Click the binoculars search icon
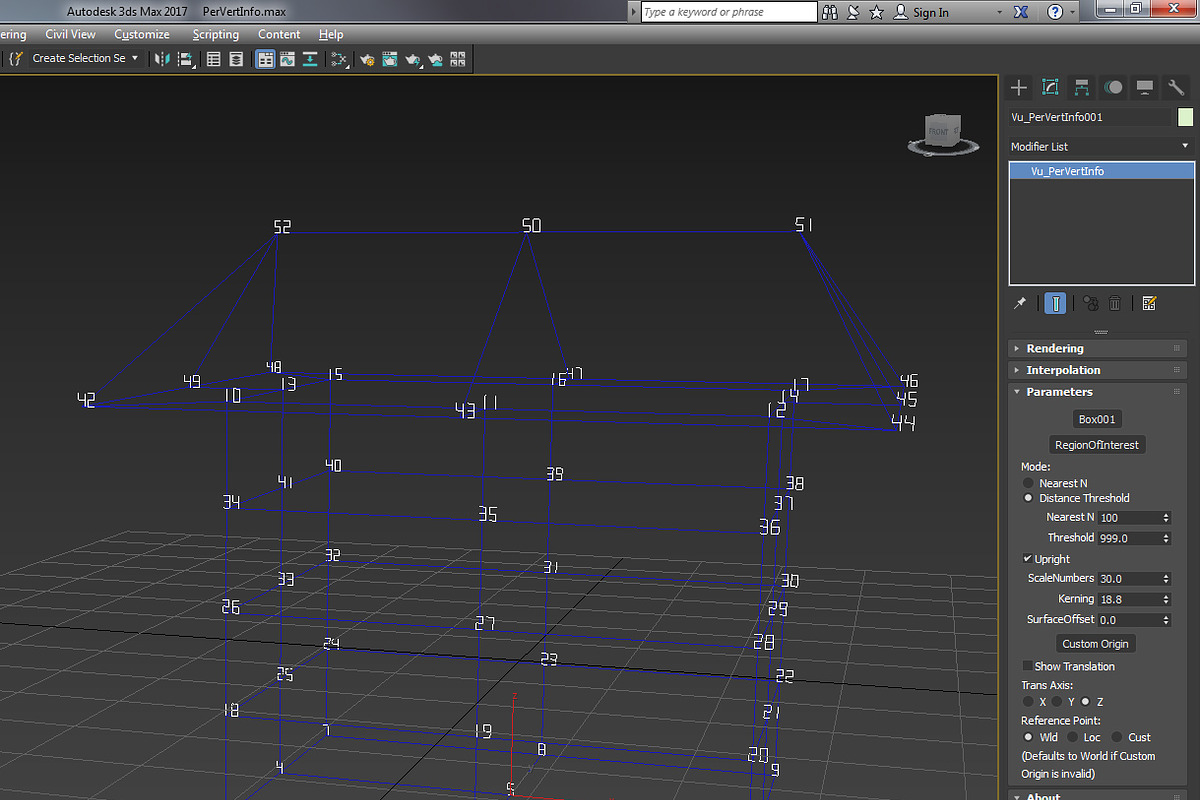 (830, 12)
